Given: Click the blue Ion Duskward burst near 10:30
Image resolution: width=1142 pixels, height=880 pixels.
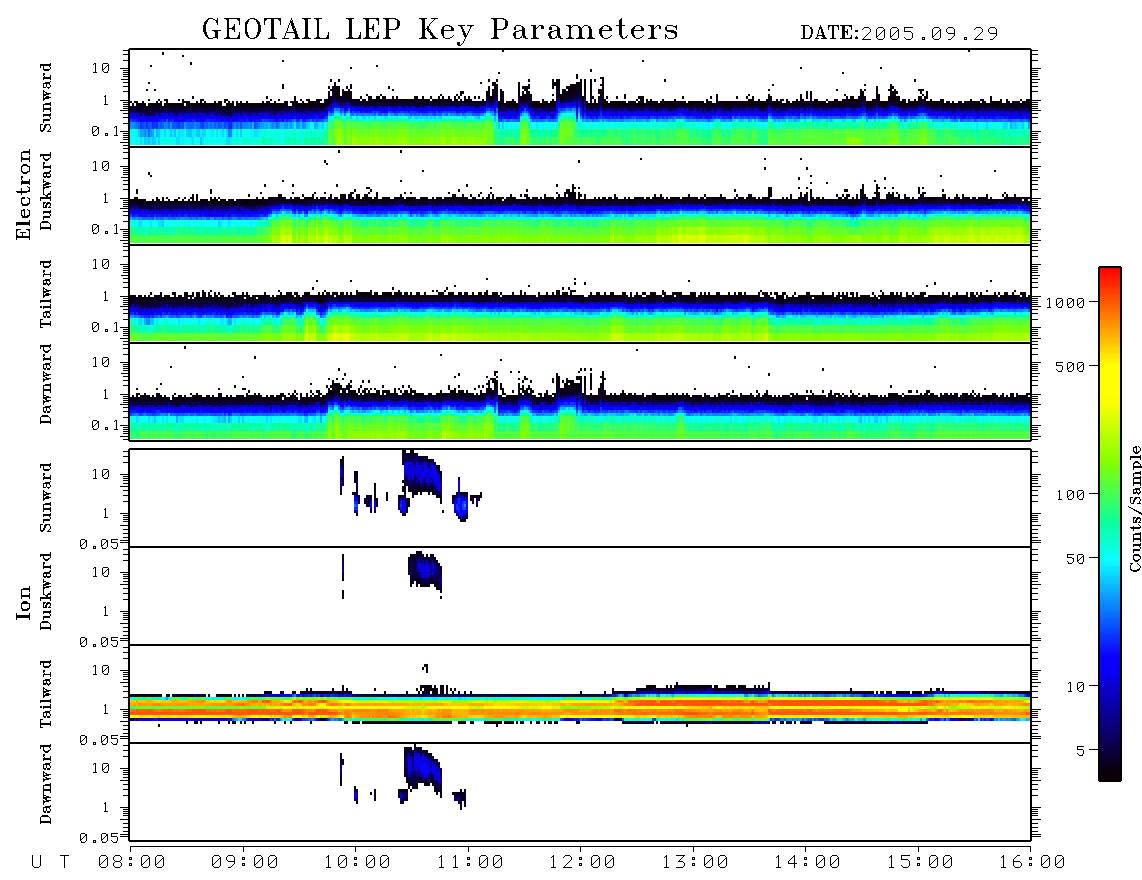Looking at the screenshot, I should click(x=425, y=570).
